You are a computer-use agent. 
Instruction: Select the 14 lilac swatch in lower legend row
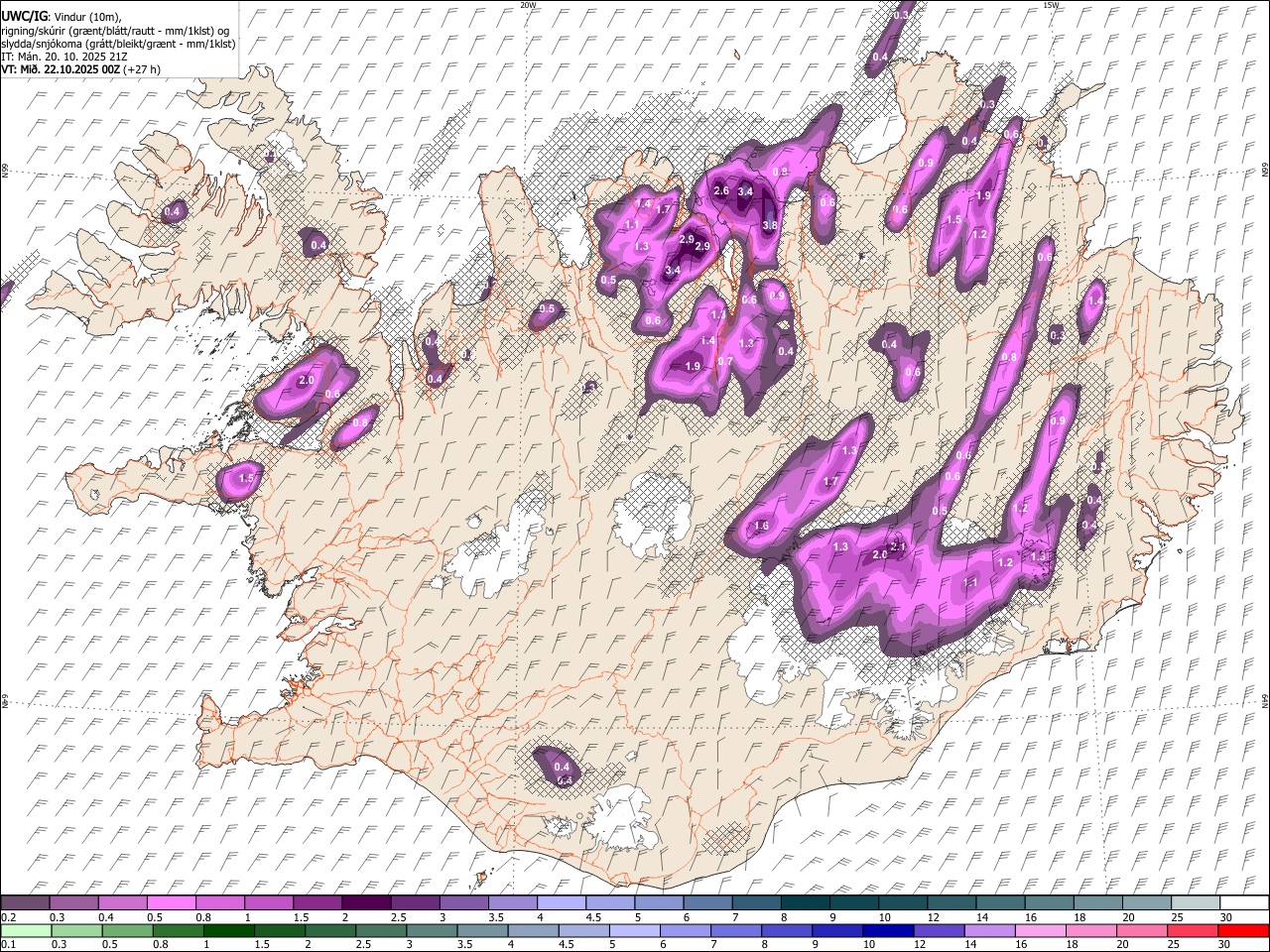988,931
